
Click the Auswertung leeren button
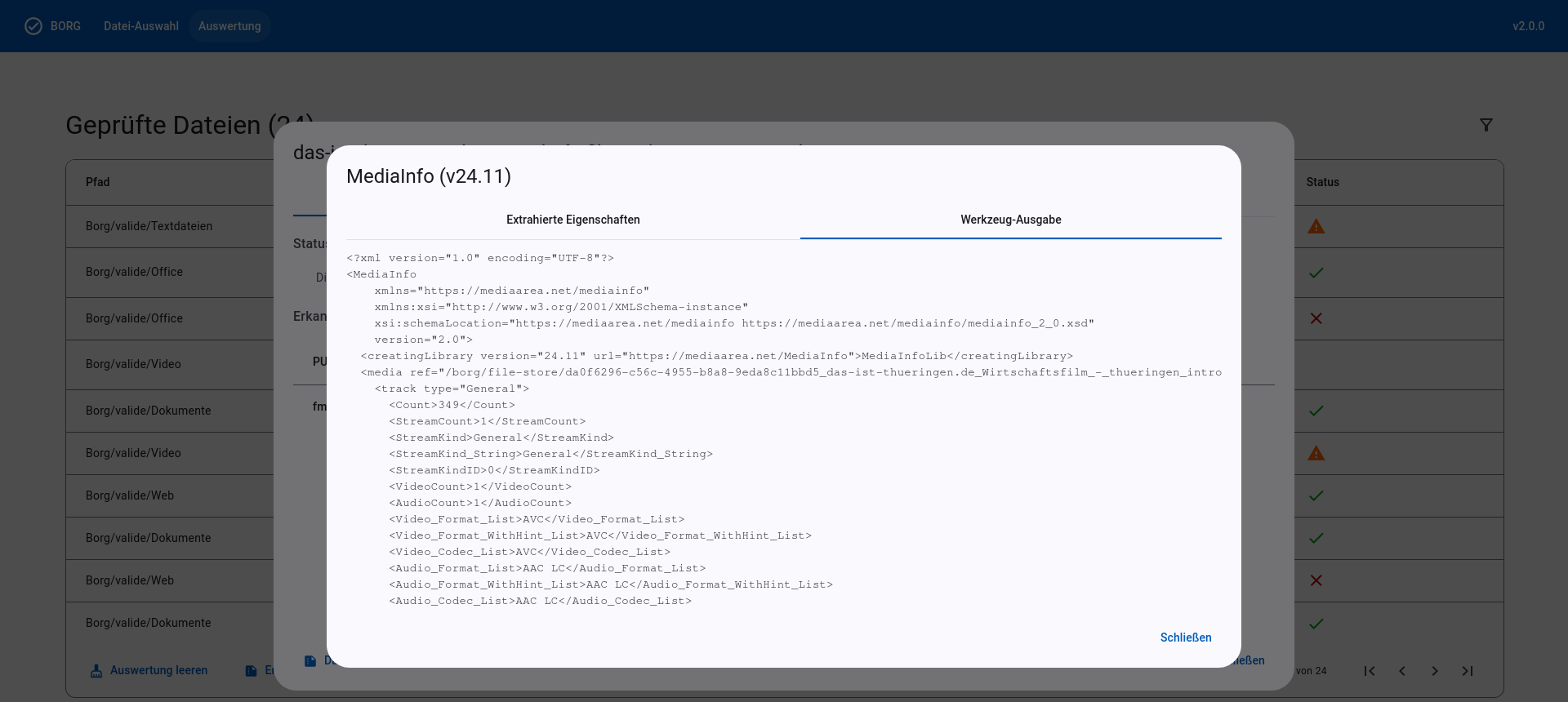149,670
